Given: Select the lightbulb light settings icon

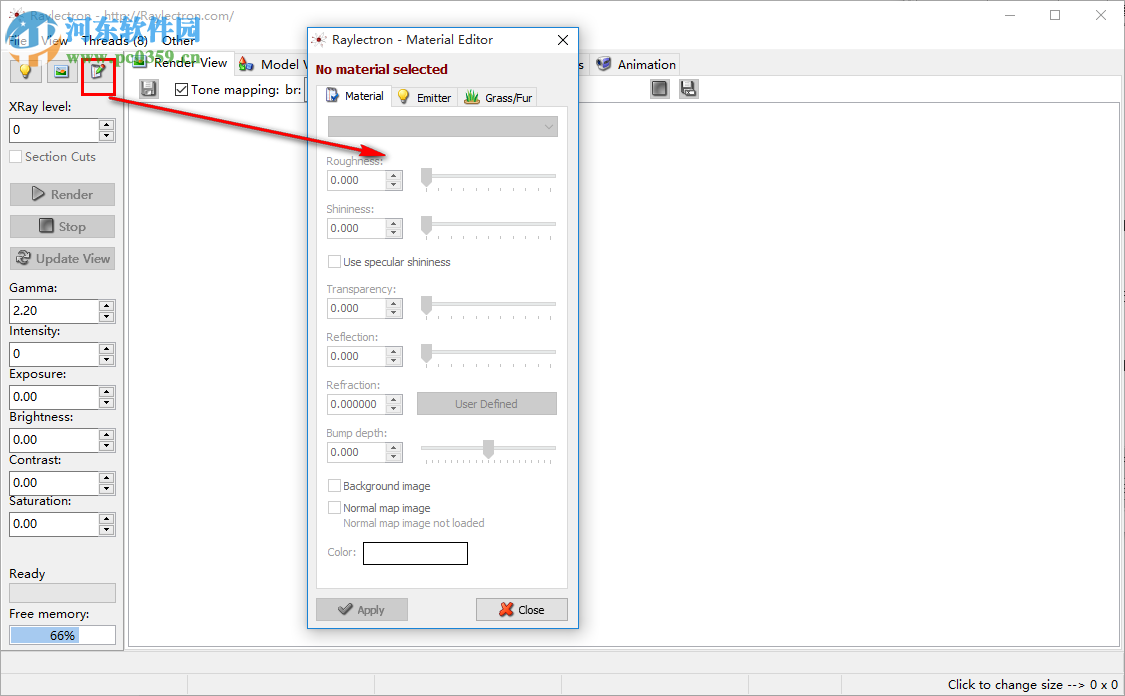Looking at the screenshot, I should click(x=25, y=72).
